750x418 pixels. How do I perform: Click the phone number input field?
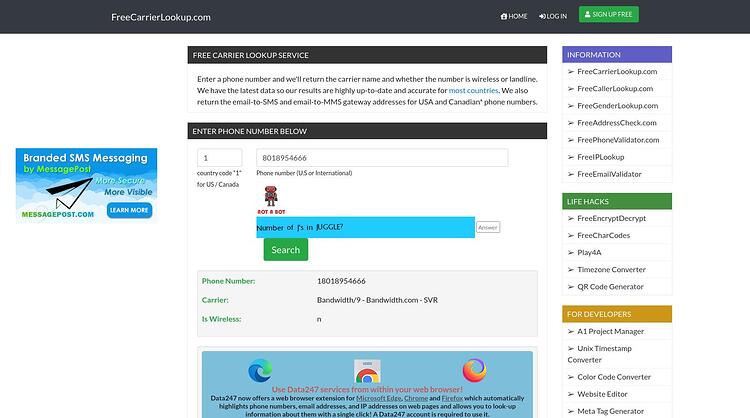(382, 158)
